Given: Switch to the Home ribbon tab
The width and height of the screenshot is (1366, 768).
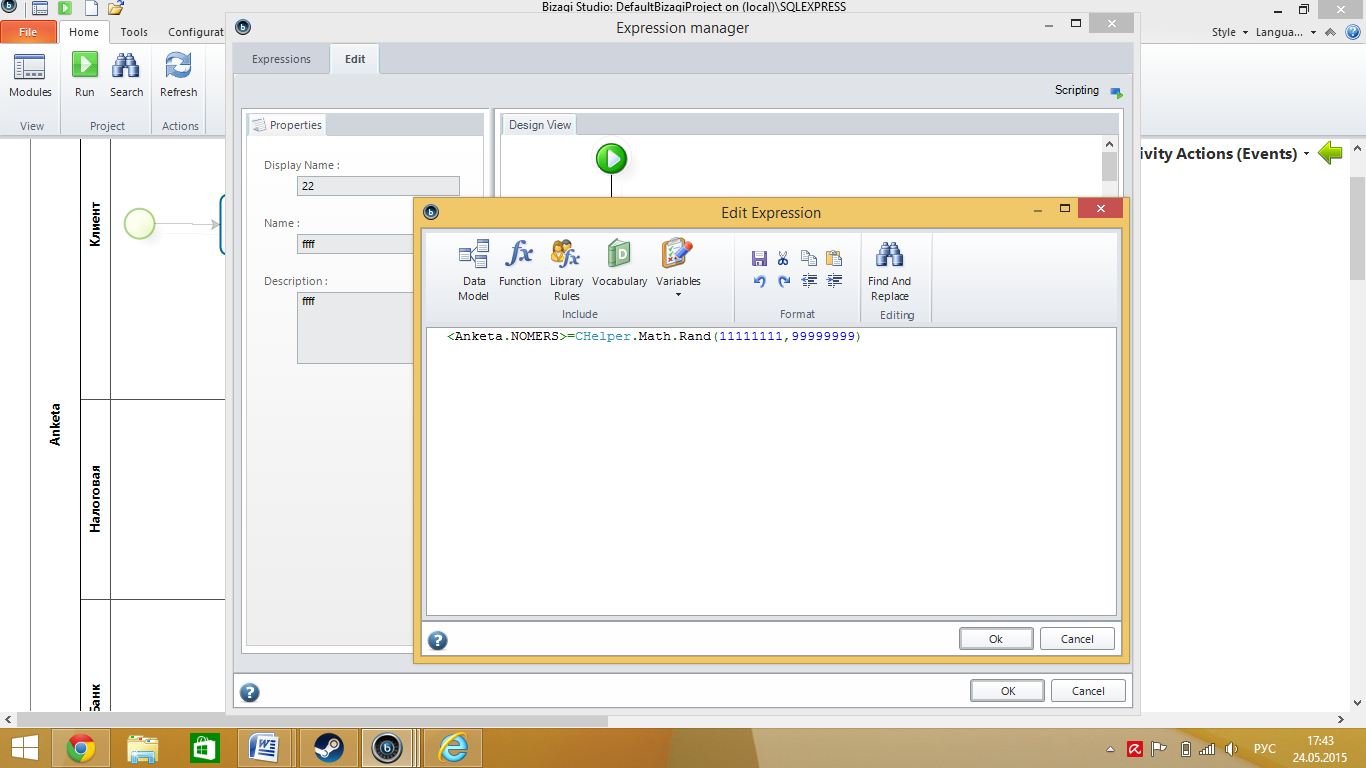Looking at the screenshot, I should [x=84, y=32].
